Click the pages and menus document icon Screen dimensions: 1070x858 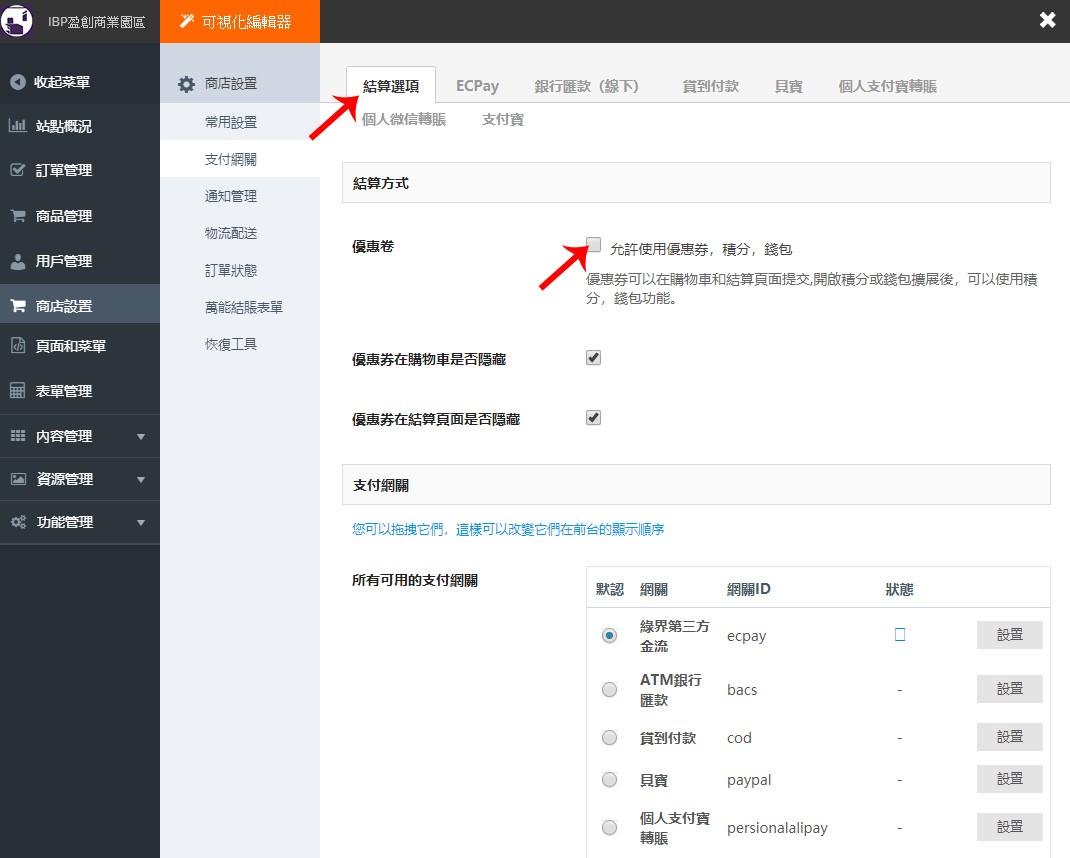click(18, 345)
